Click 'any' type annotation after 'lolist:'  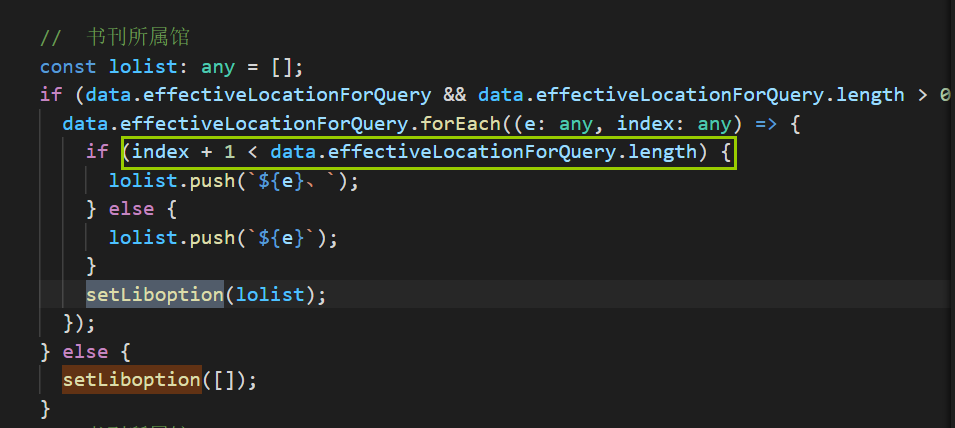pos(218,66)
